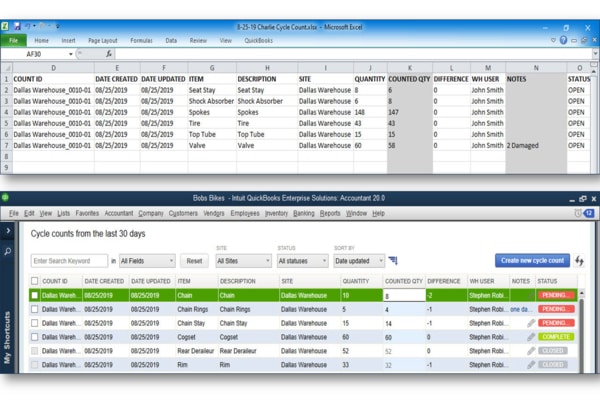This screenshot has width=600, height=400.
Task: Check the Rim row checkbox
Action: [34, 364]
